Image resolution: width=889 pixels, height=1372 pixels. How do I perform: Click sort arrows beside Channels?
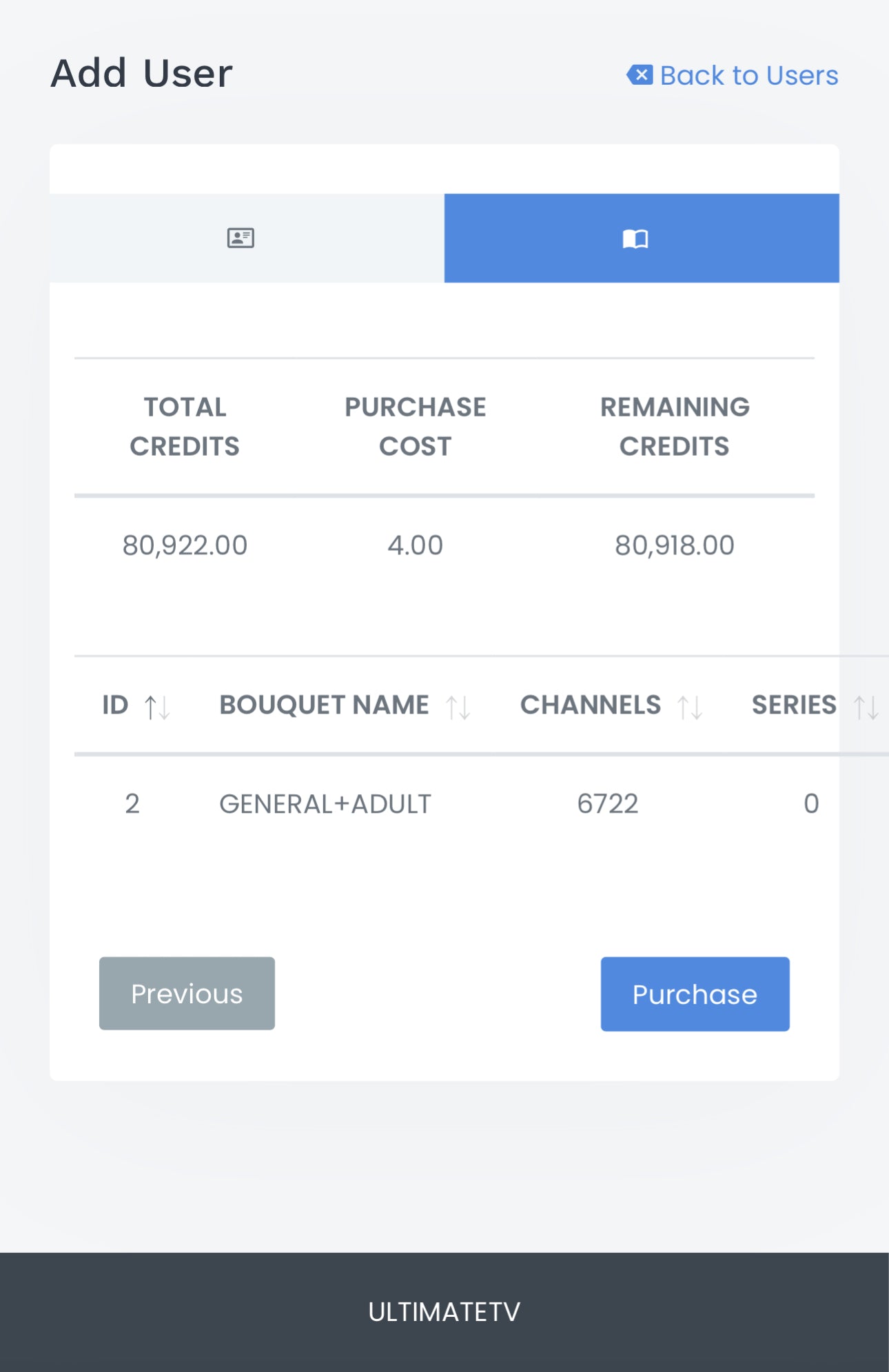pos(689,707)
